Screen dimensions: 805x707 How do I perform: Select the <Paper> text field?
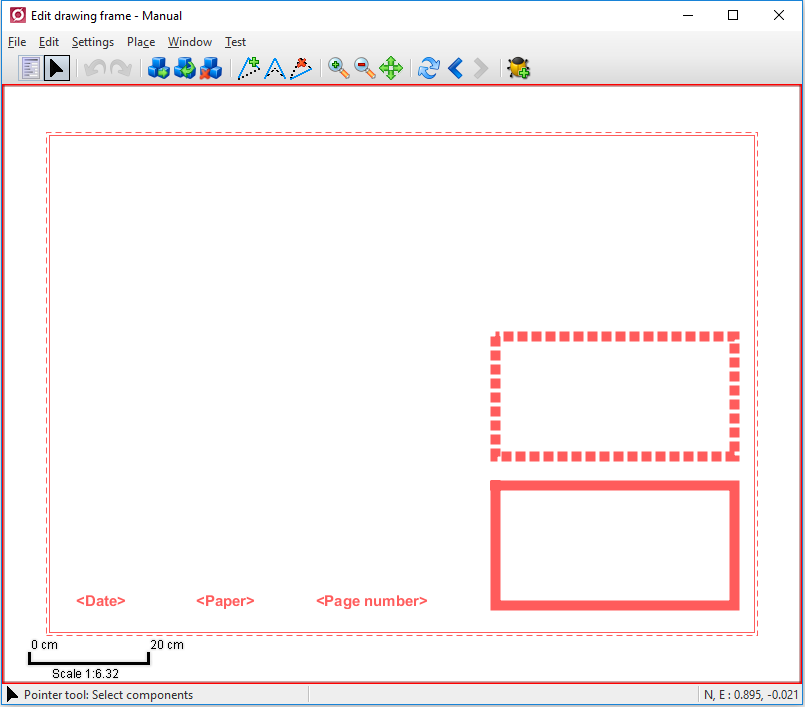point(225,601)
